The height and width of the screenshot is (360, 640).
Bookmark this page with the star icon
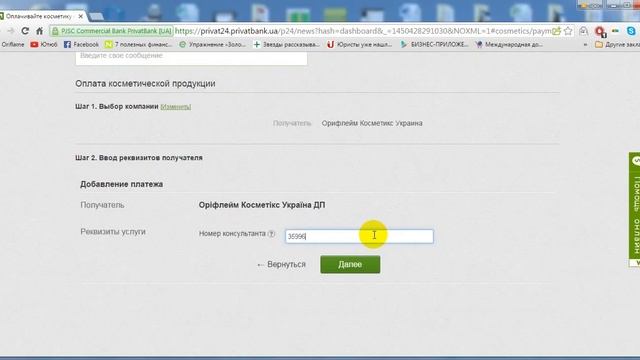(x=568, y=31)
